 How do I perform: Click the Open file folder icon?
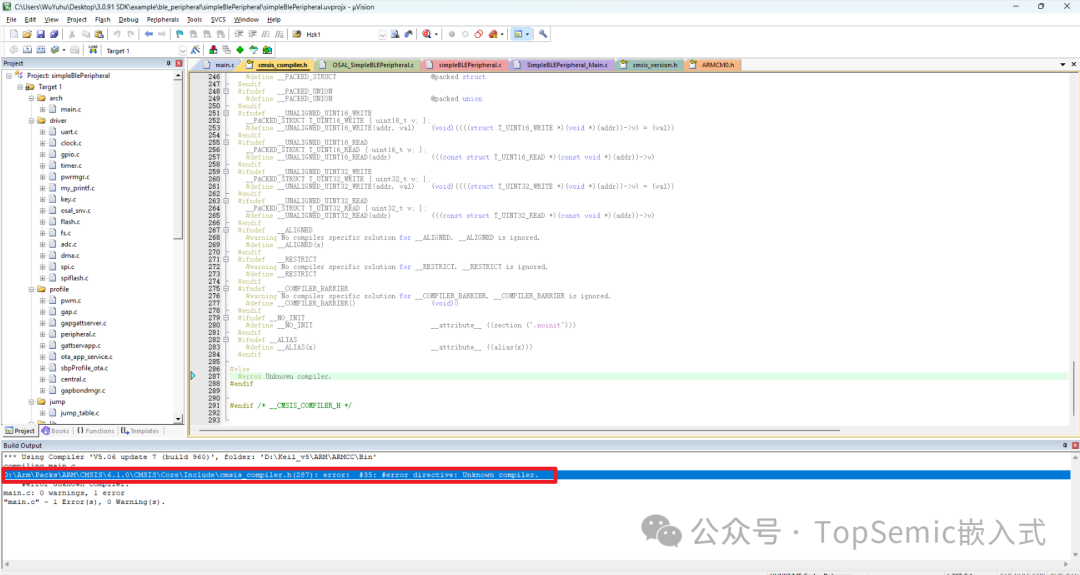coord(27,34)
